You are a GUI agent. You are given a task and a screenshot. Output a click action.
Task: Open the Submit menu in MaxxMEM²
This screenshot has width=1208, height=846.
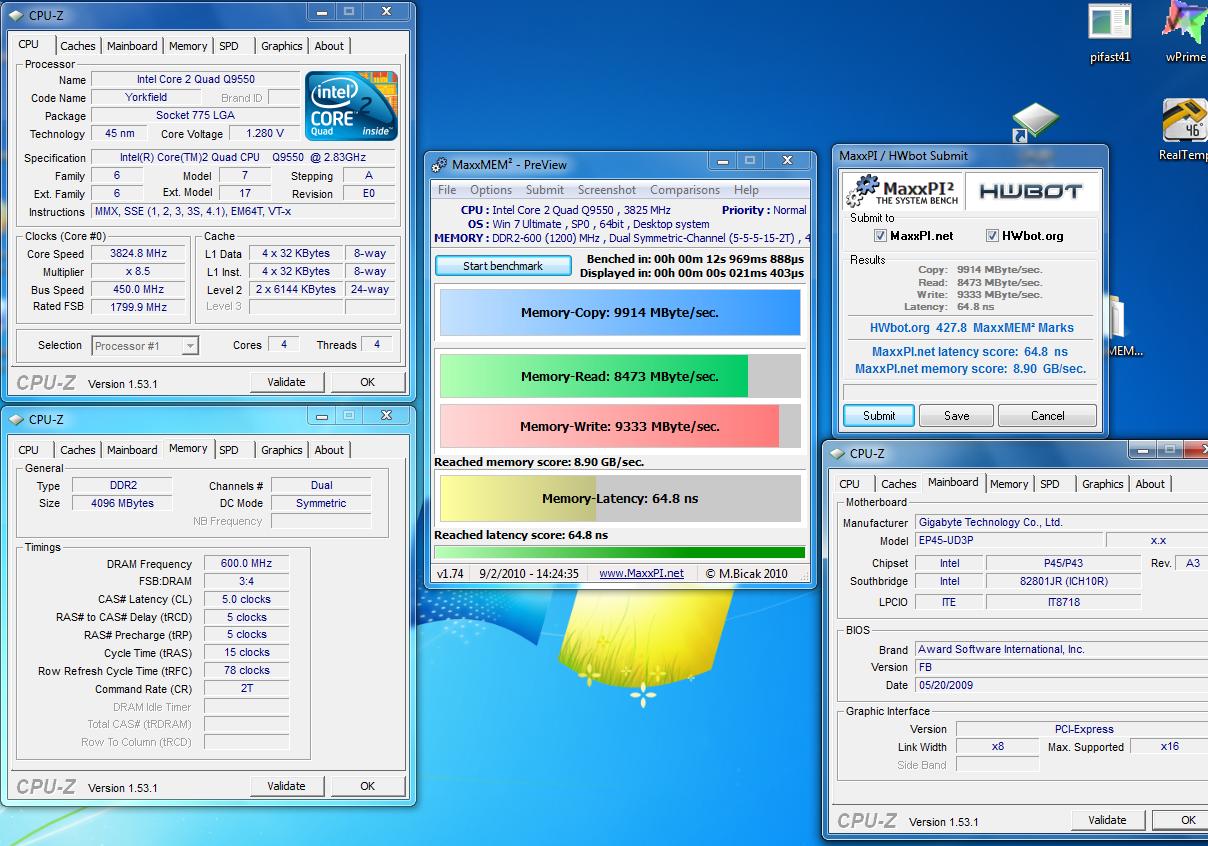(x=545, y=190)
